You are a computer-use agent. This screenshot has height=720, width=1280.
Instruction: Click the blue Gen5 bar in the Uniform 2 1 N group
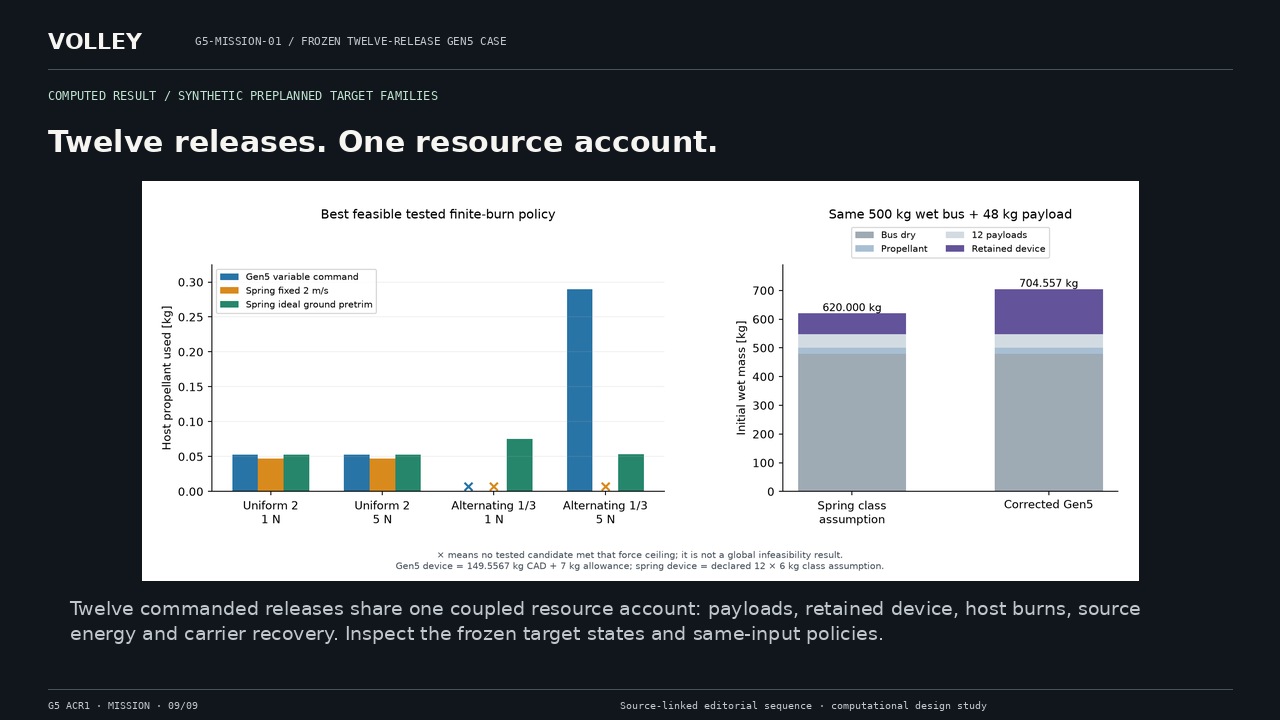tap(245, 473)
